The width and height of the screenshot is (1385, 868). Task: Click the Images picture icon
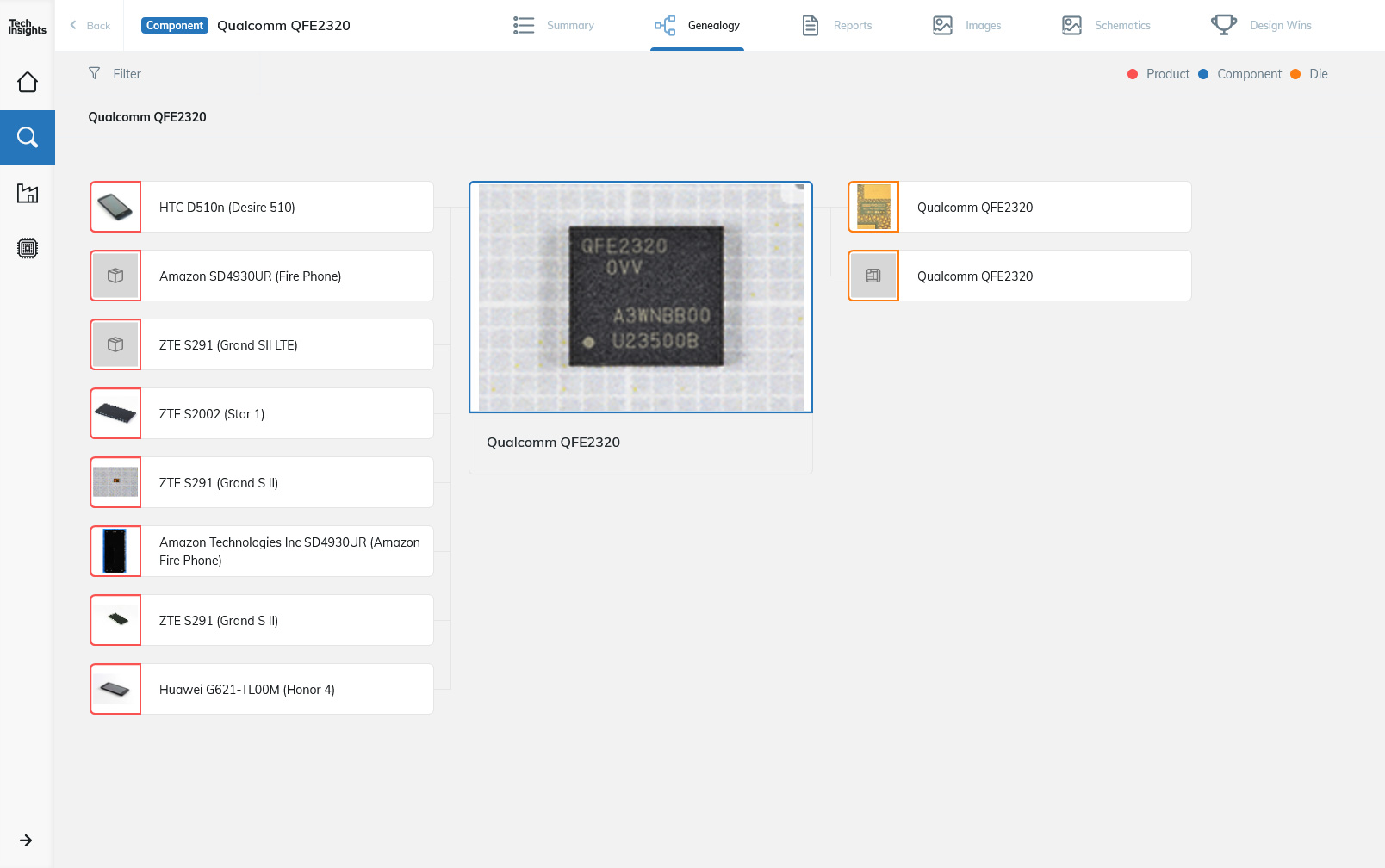943,26
